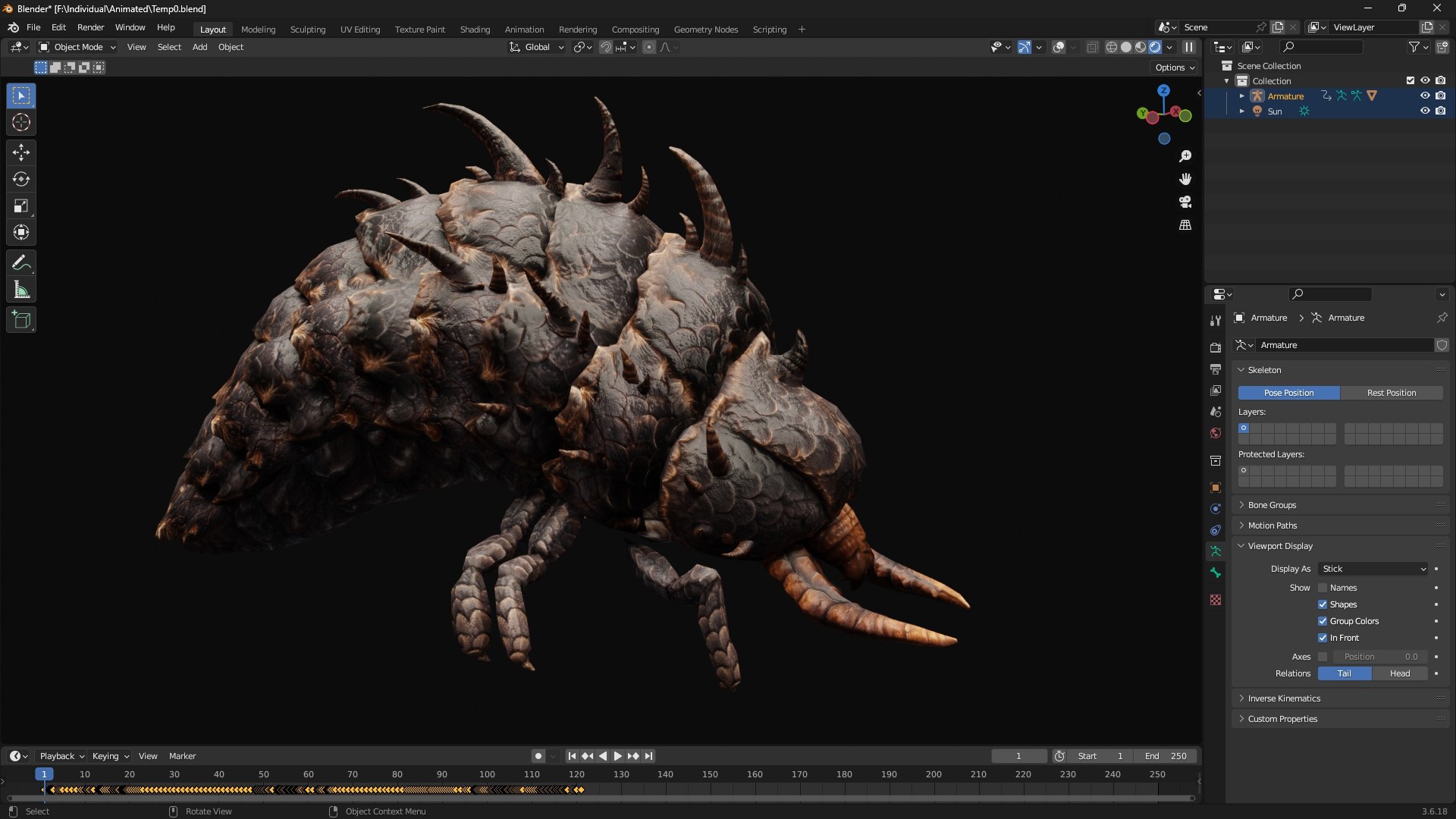Select the Cursor tool in the toolbar
The height and width of the screenshot is (819, 1456).
coord(21,122)
